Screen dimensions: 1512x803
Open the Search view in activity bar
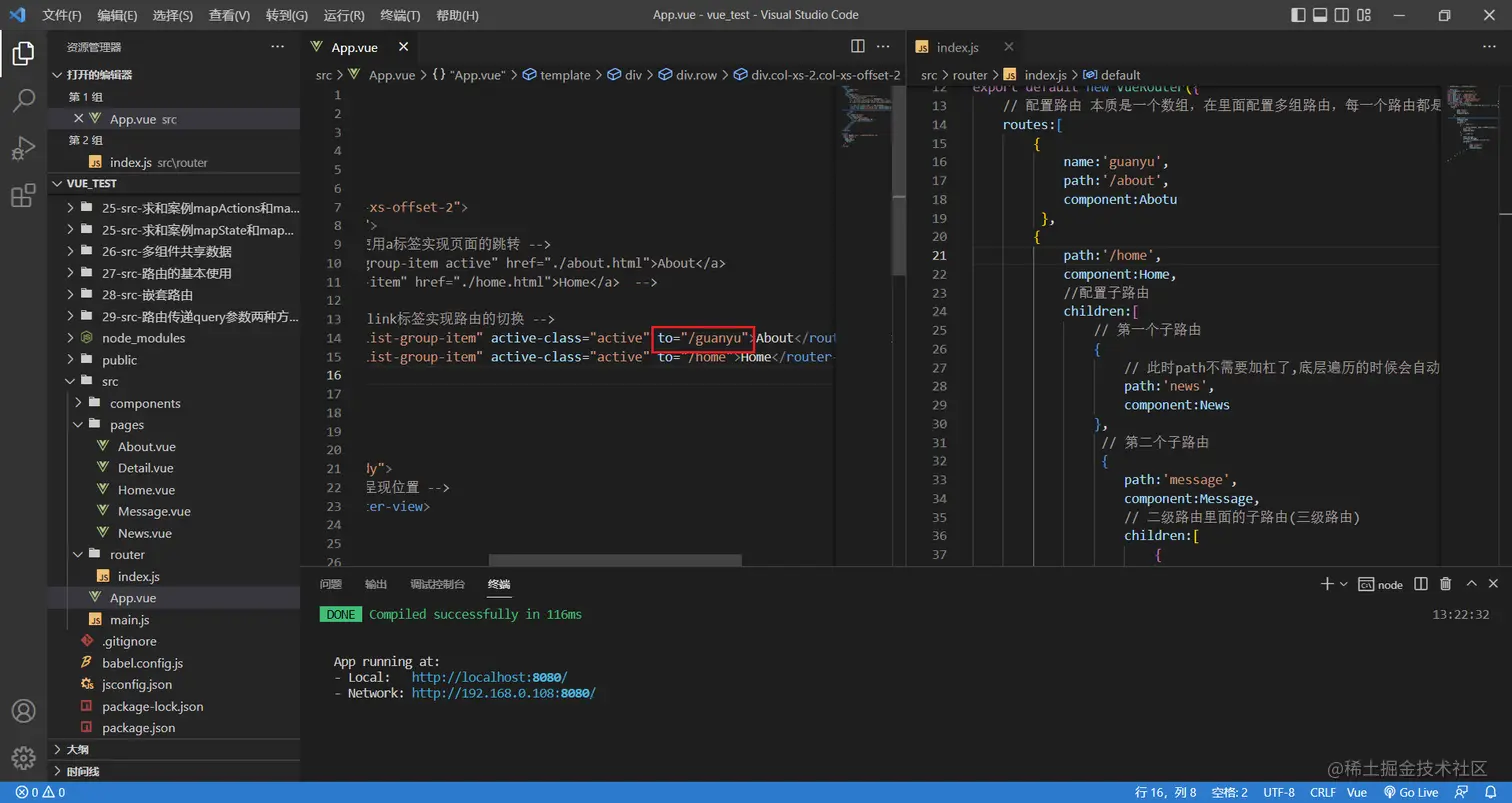tap(23, 100)
